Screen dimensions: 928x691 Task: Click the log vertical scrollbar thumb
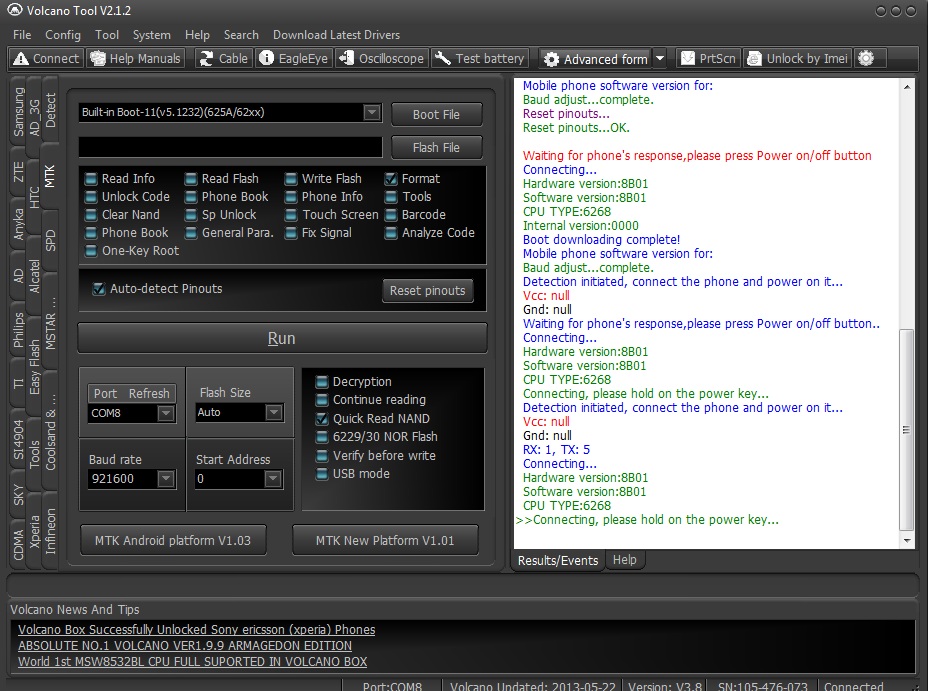907,430
